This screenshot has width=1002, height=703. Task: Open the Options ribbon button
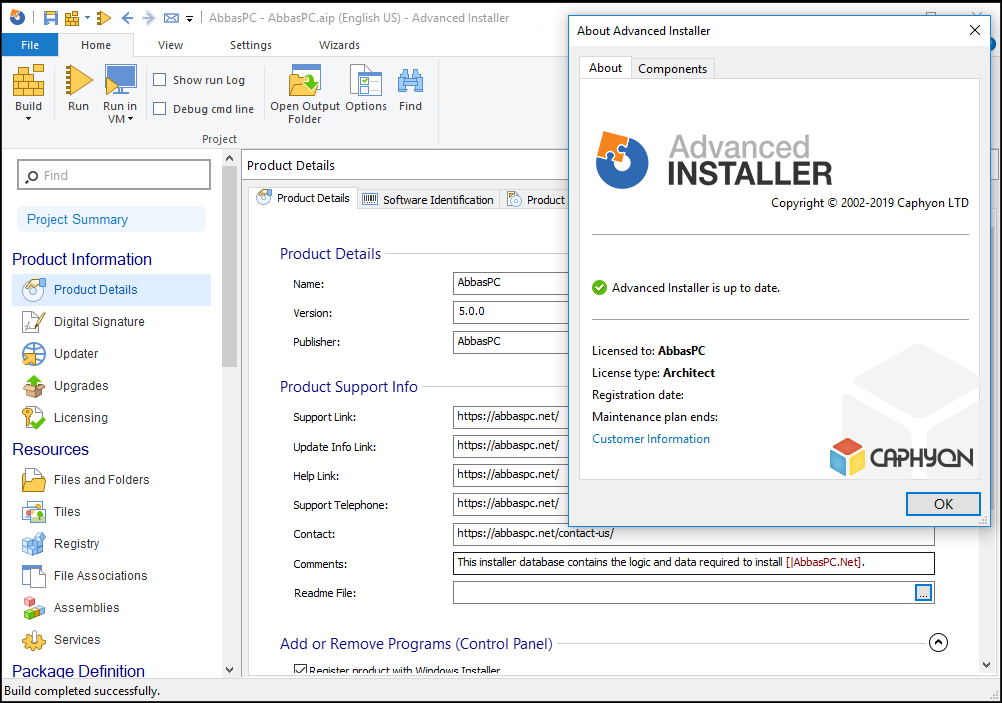tap(366, 89)
